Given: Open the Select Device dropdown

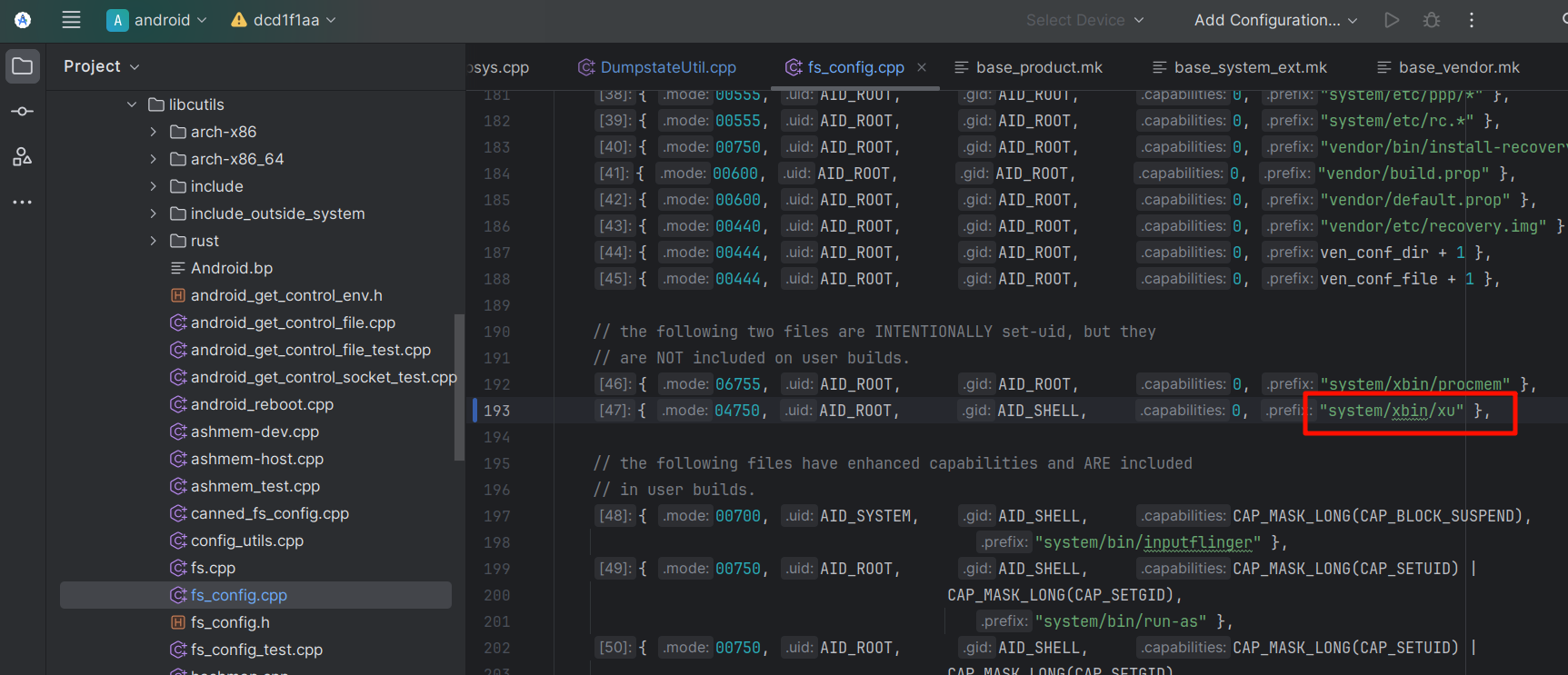Looking at the screenshot, I should point(1084,20).
